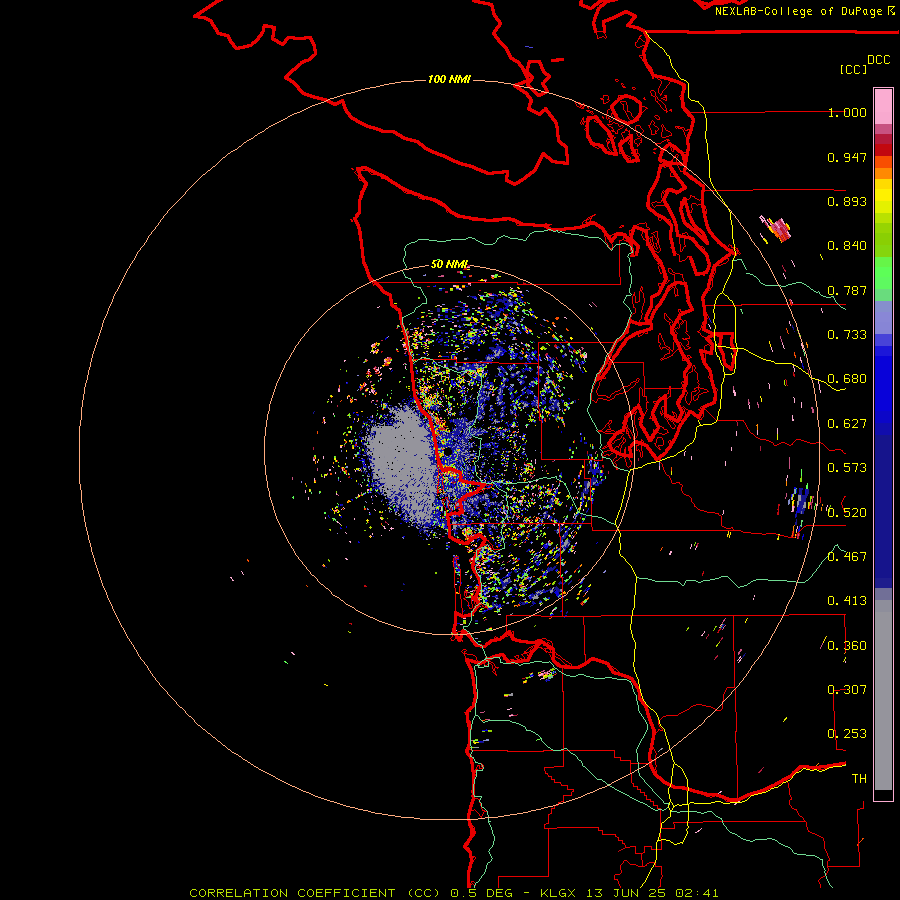This screenshot has width=900, height=900.
Task: Click the TH label on the color scale
Action: 859,779
